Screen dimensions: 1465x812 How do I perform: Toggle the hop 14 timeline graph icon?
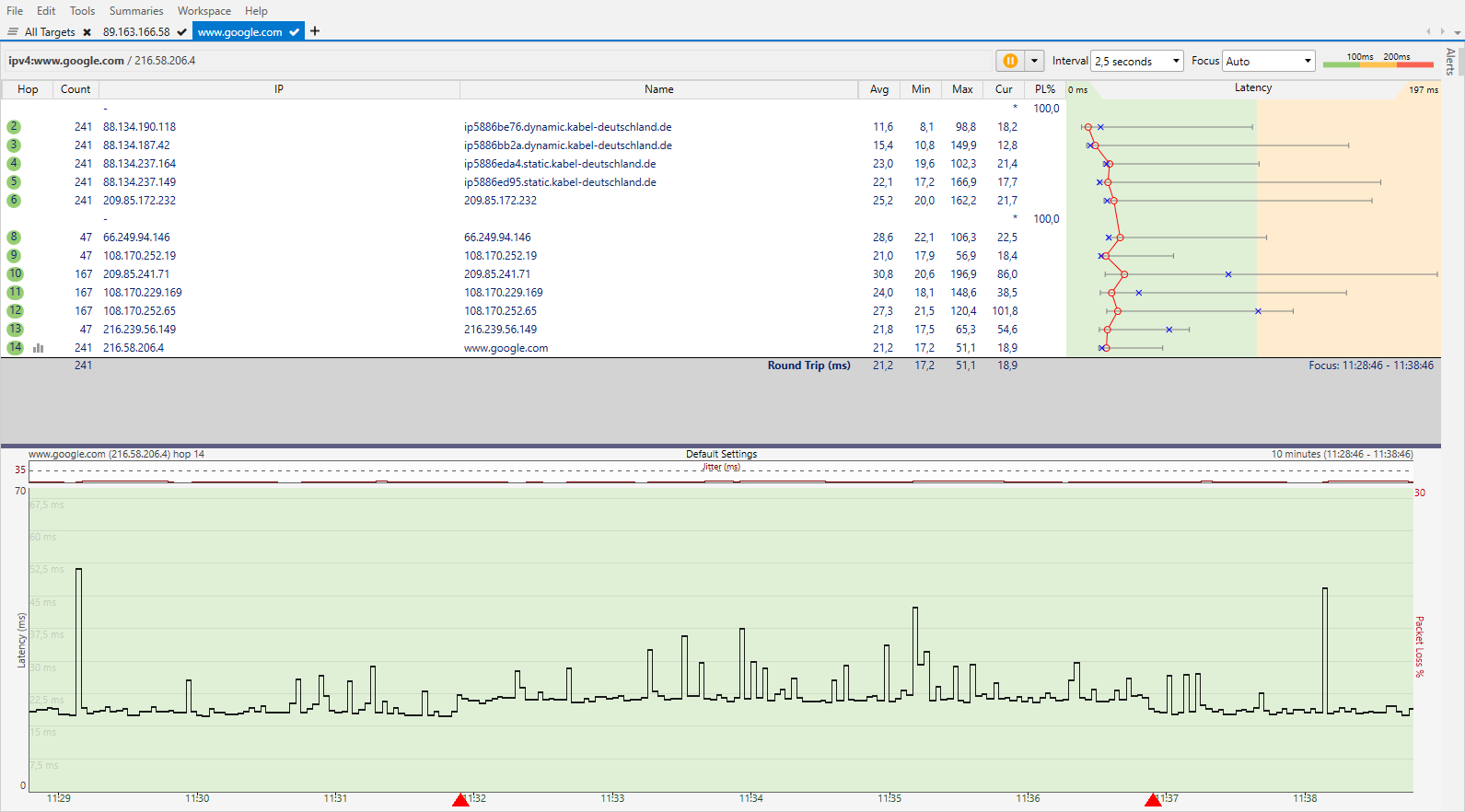pyautogui.click(x=39, y=348)
